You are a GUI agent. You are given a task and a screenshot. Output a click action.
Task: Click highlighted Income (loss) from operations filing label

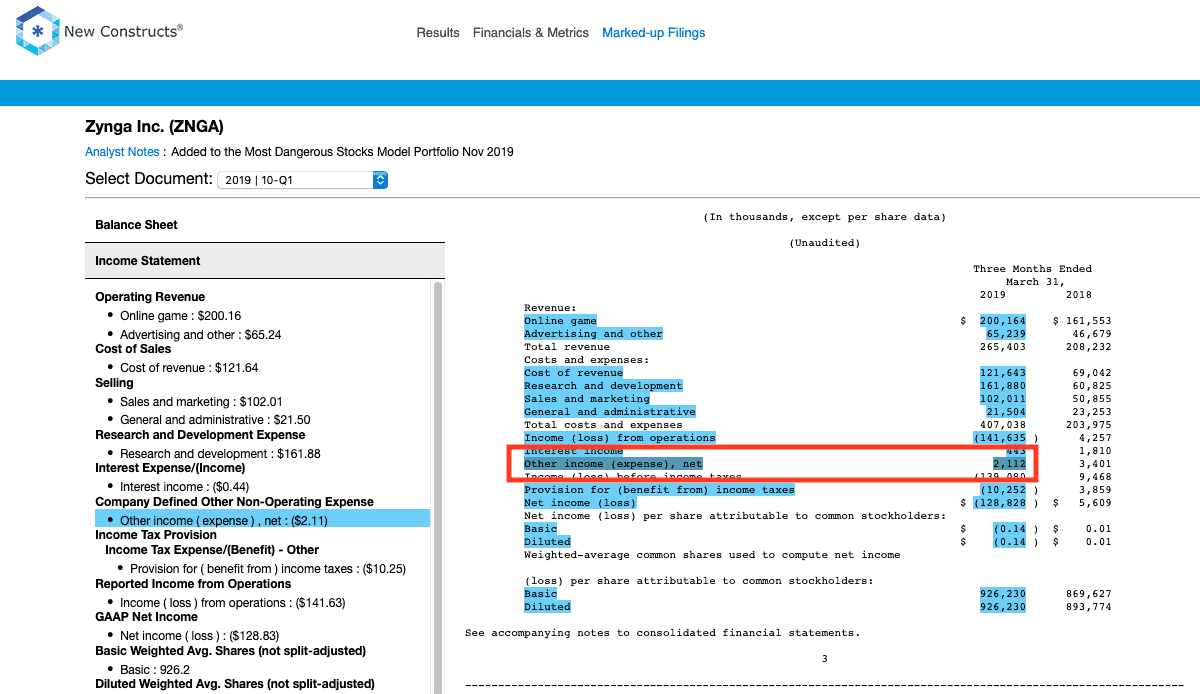(620, 438)
